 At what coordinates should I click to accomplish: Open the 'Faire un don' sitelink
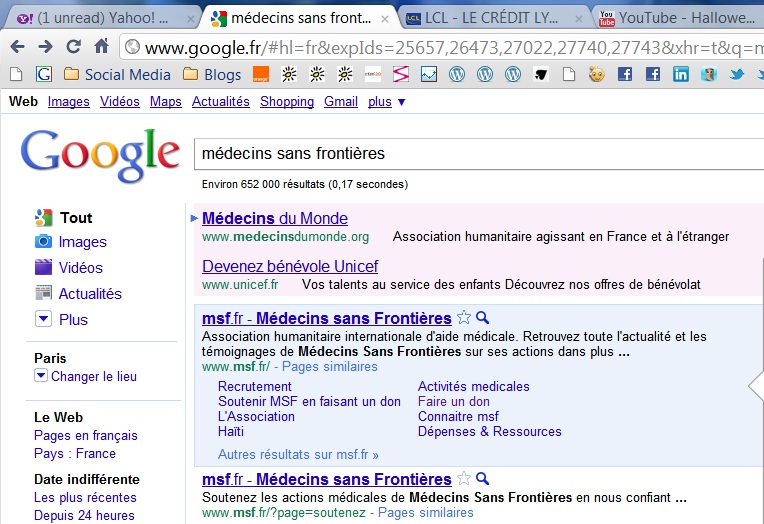point(454,402)
